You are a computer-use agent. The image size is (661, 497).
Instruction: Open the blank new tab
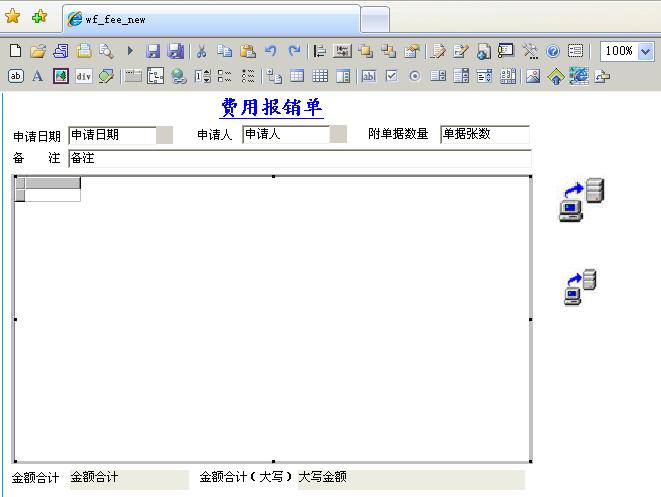click(x=375, y=19)
